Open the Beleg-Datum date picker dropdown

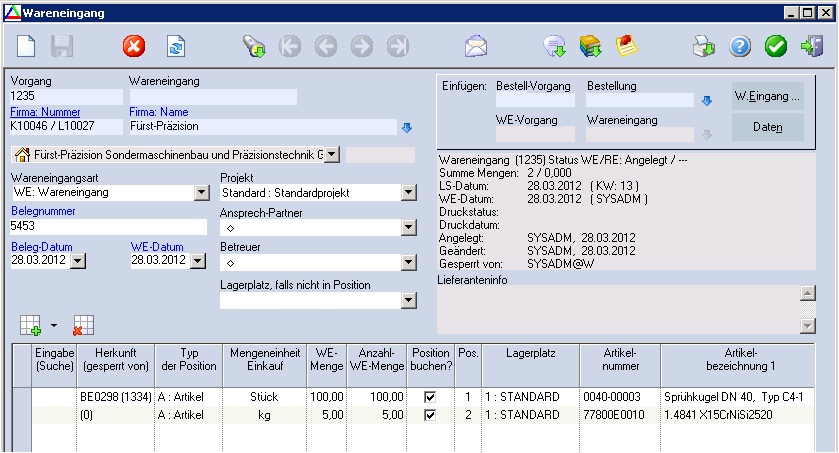coord(78,261)
